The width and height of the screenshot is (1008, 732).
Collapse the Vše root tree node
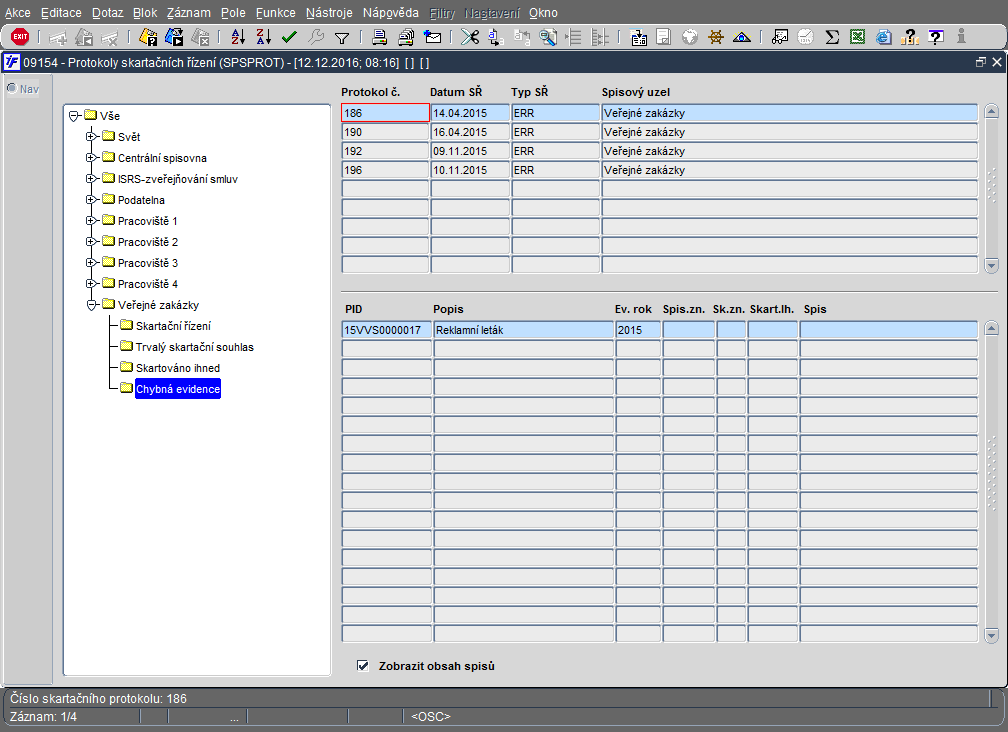[x=74, y=116]
